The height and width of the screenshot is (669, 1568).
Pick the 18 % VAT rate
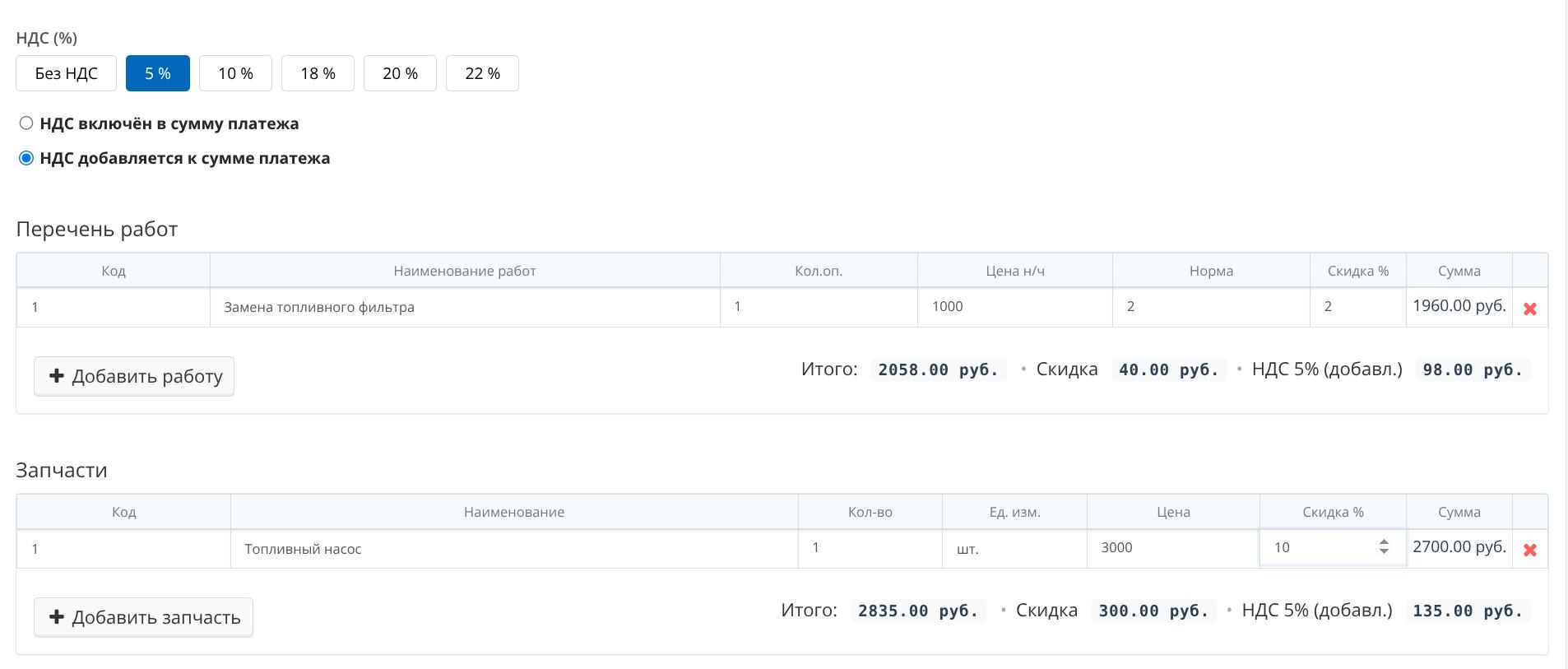318,73
